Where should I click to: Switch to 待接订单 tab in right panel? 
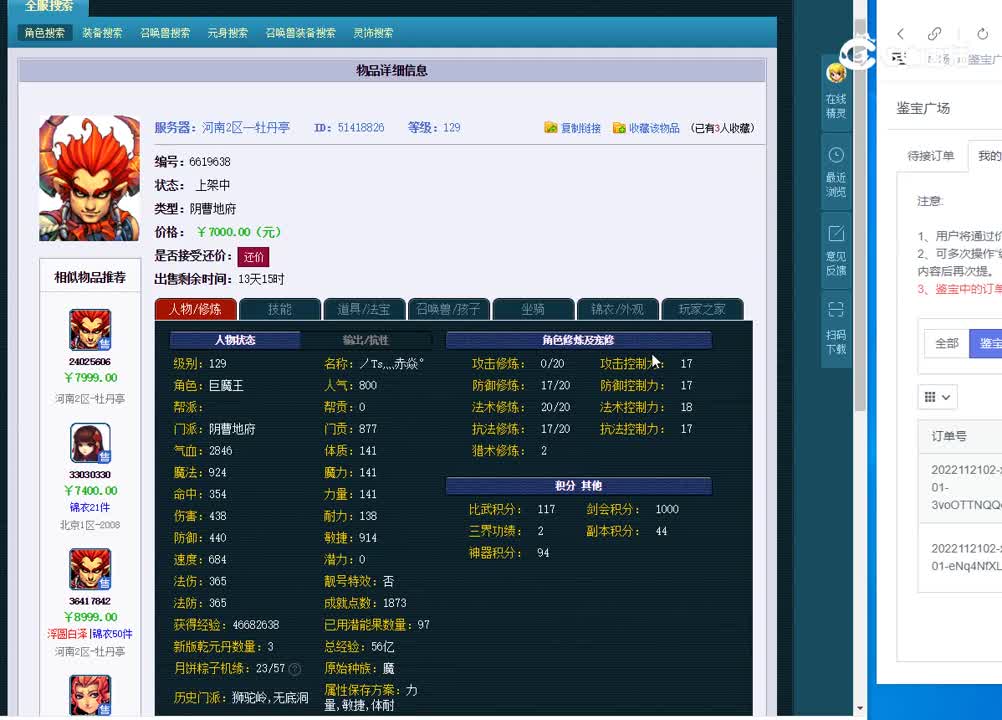tap(929, 156)
